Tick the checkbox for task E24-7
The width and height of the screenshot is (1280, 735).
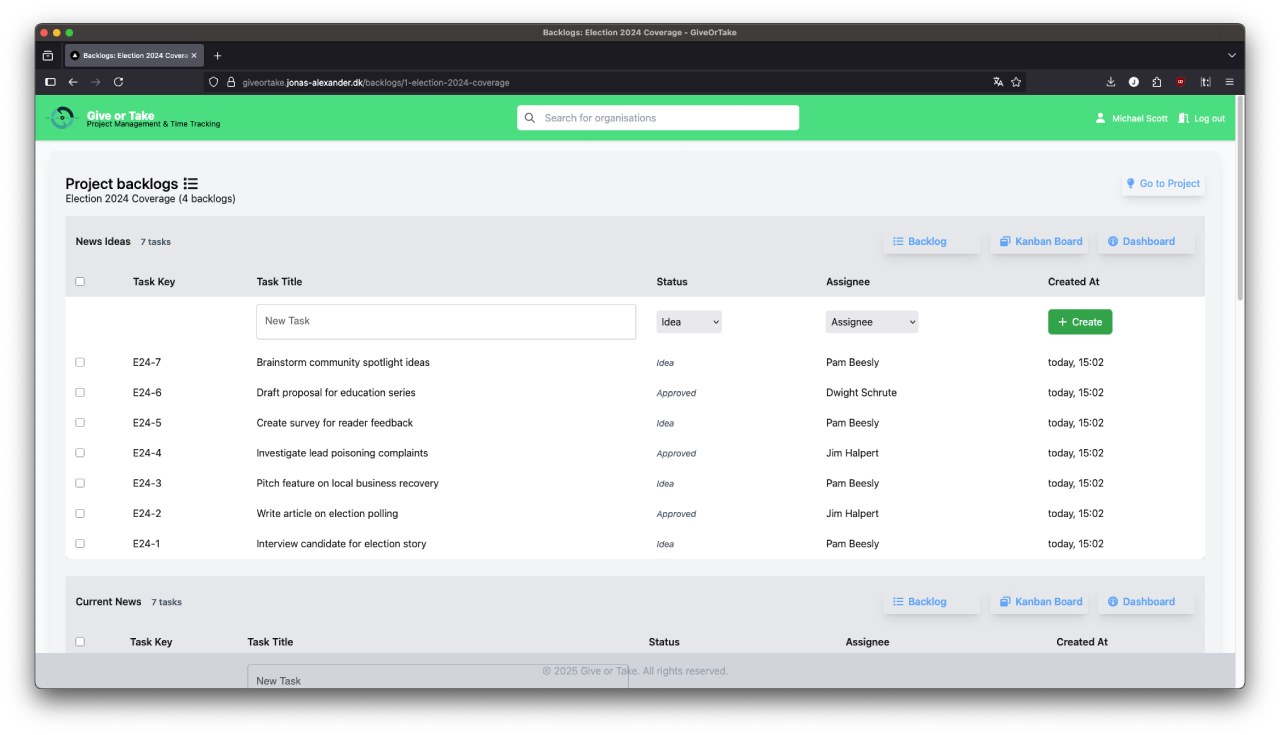(x=80, y=362)
